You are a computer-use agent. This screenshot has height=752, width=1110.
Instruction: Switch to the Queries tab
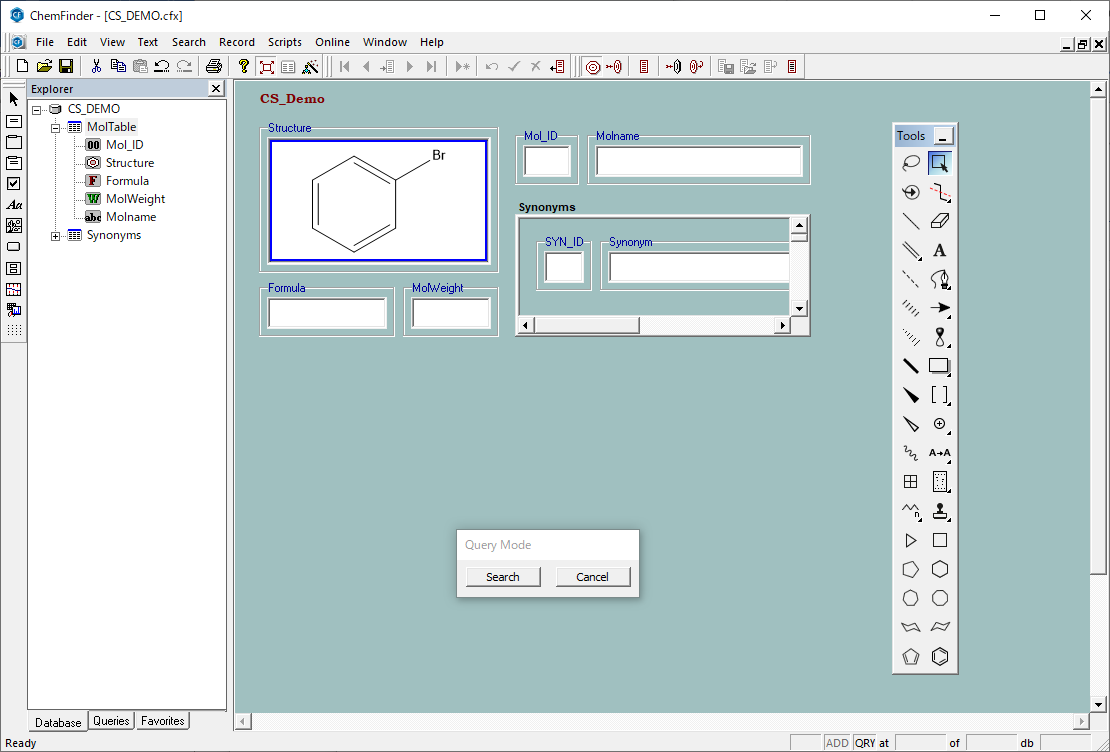111,721
